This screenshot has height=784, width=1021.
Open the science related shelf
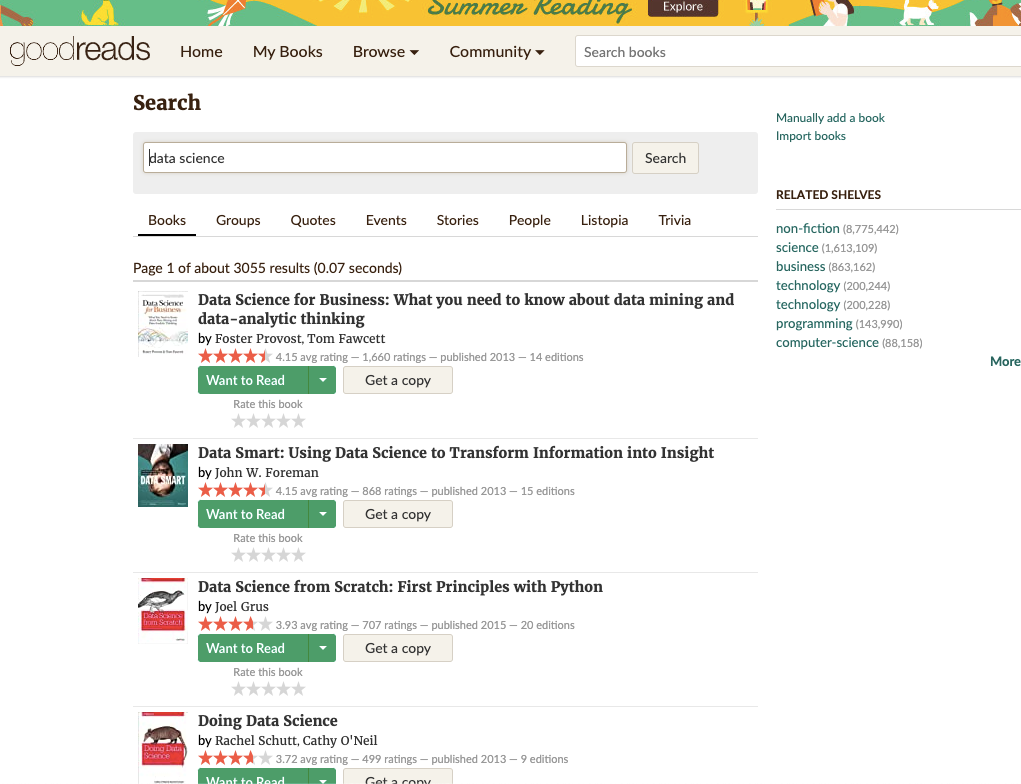click(797, 247)
